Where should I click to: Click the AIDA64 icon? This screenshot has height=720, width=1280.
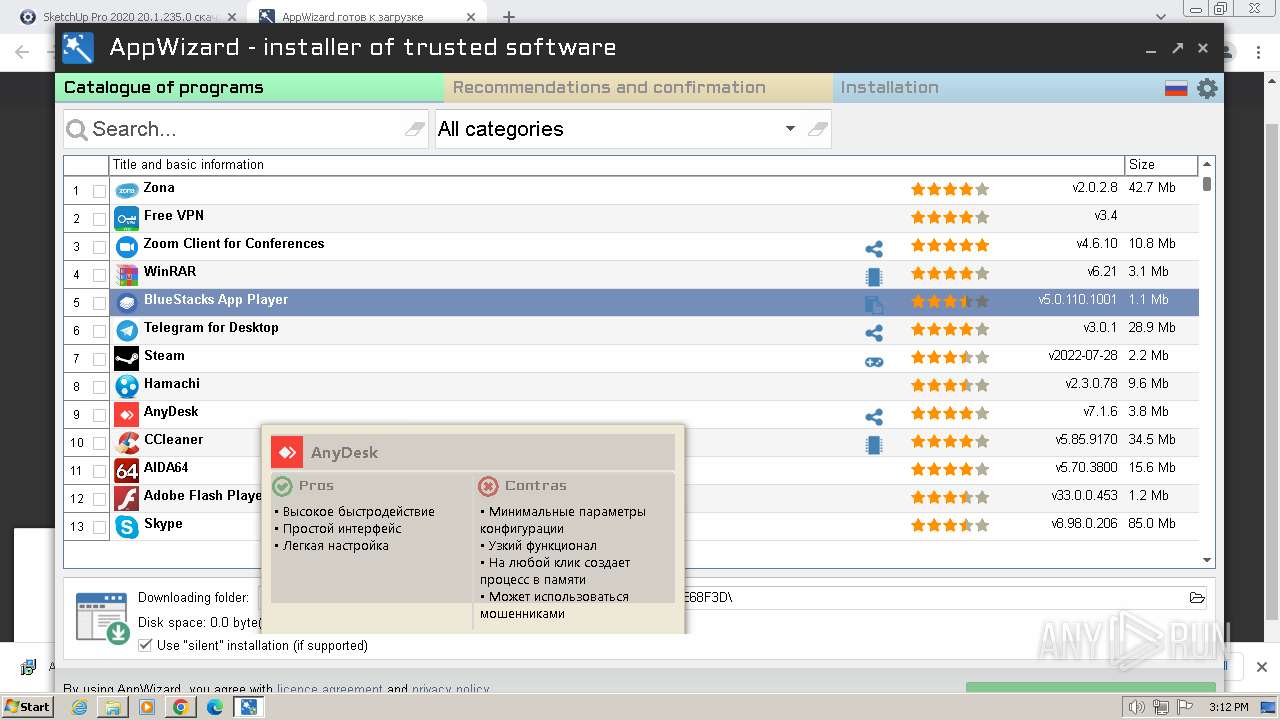tap(127, 470)
